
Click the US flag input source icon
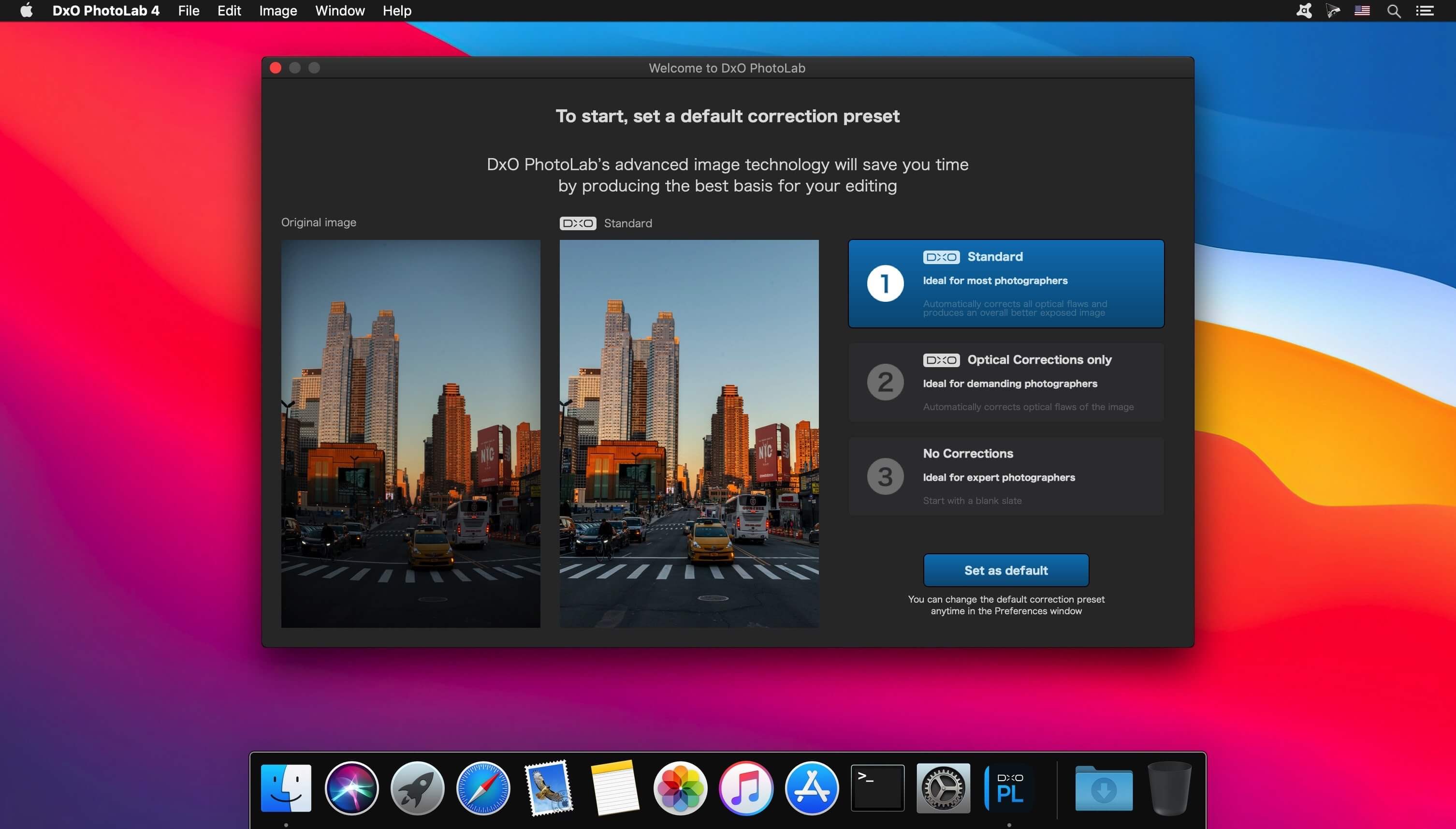tap(1362, 11)
